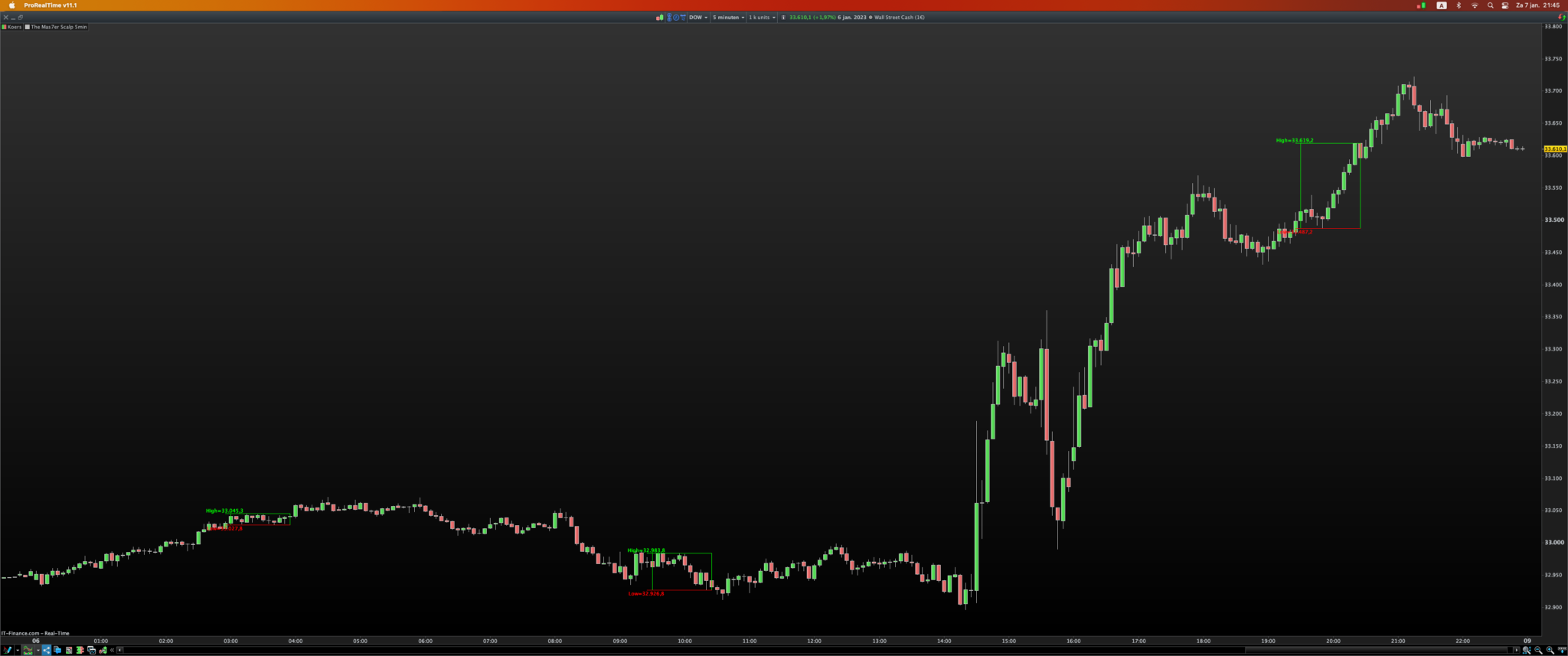
Task: Expand the drawing tools dropdown arrow
Action: click(x=18, y=650)
